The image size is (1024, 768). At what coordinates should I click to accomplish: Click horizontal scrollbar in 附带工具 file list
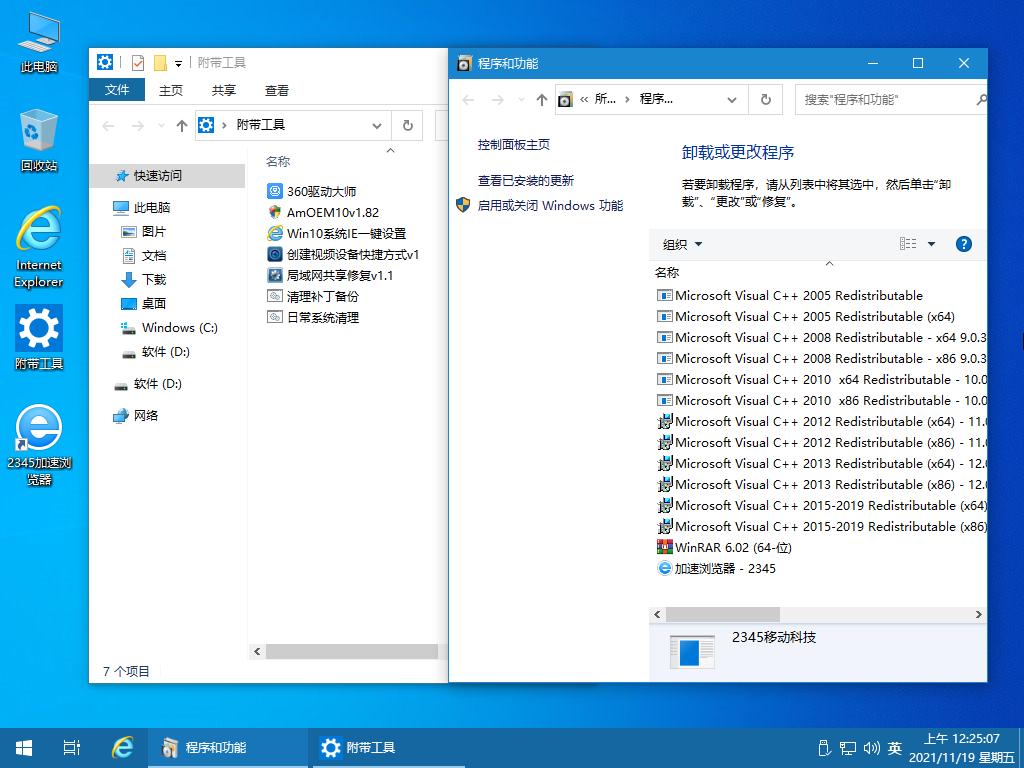(x=351, y=651)
